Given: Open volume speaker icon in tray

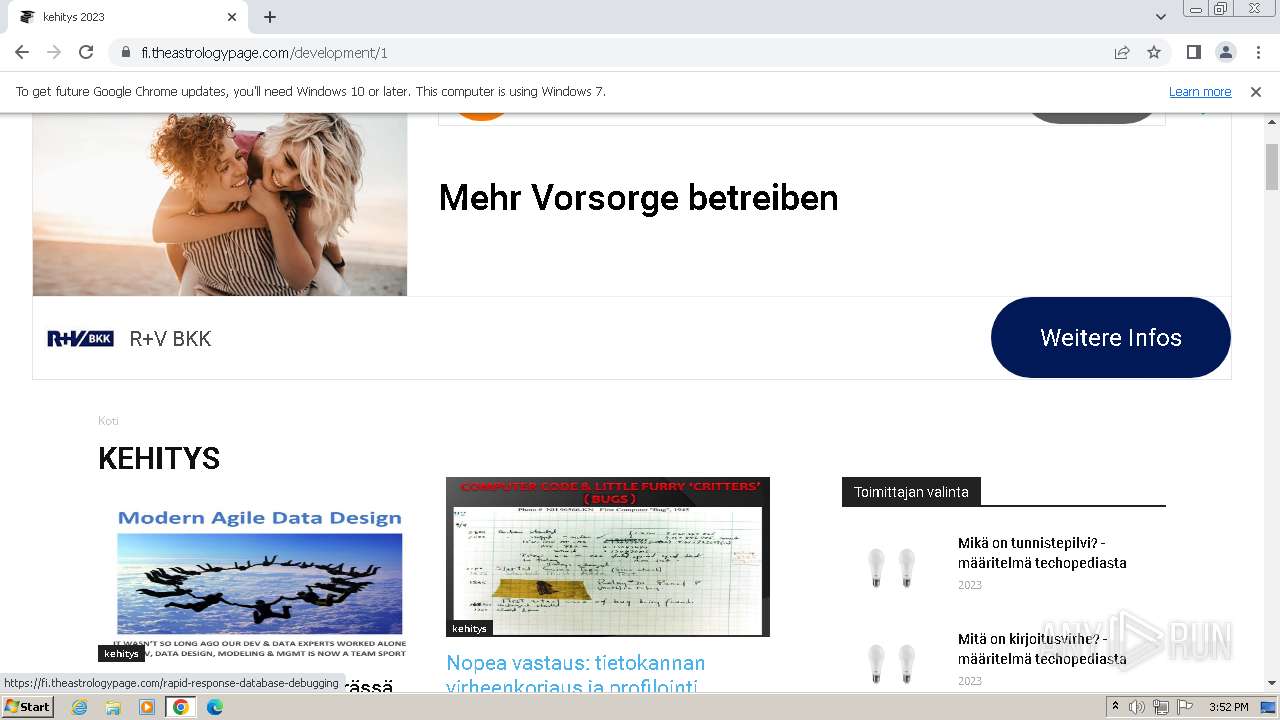Looking at the screenshot, I should [x=1137, y=707].
